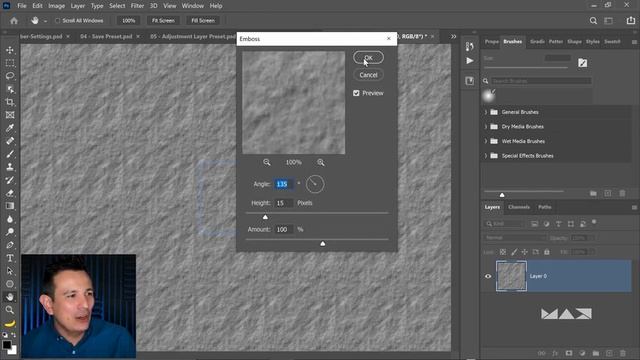Open the Select menu
This screenshot has width=640, height=360.
click(117, 6)
